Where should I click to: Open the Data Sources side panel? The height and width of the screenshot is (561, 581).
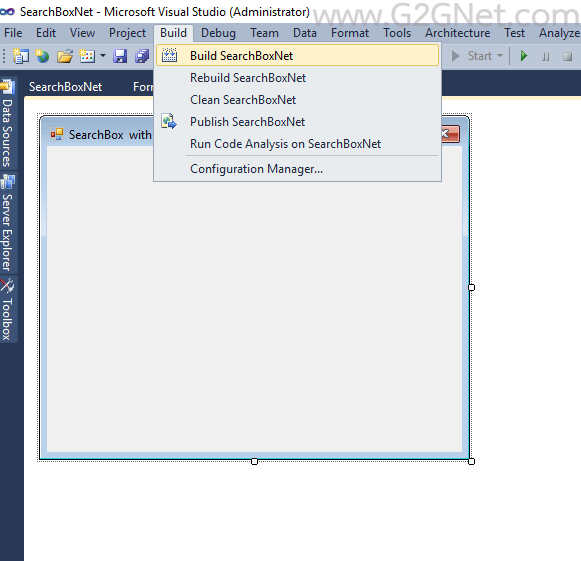[7, 123]
